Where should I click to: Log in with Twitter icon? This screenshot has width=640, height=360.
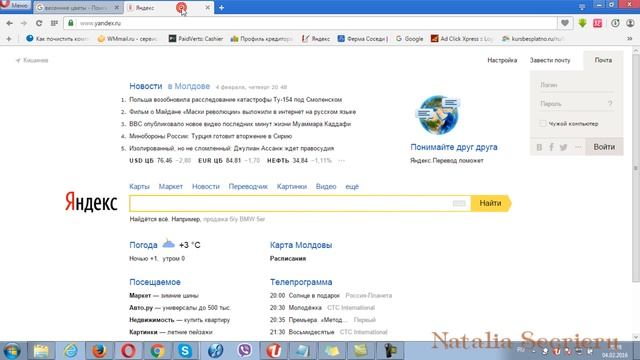point(564,147)
